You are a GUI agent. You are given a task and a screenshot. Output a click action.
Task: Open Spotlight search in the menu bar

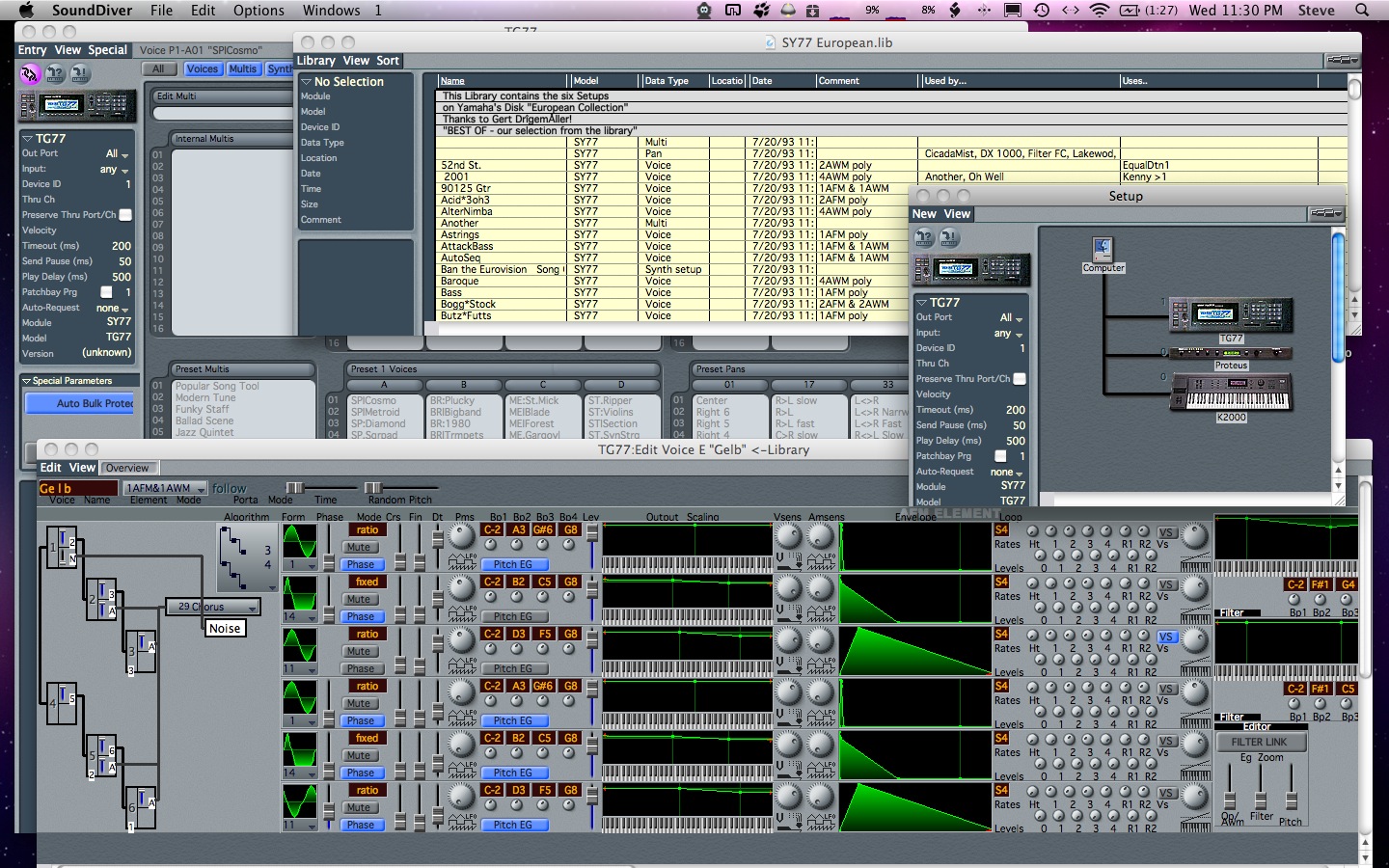(x=1362, y=11)
